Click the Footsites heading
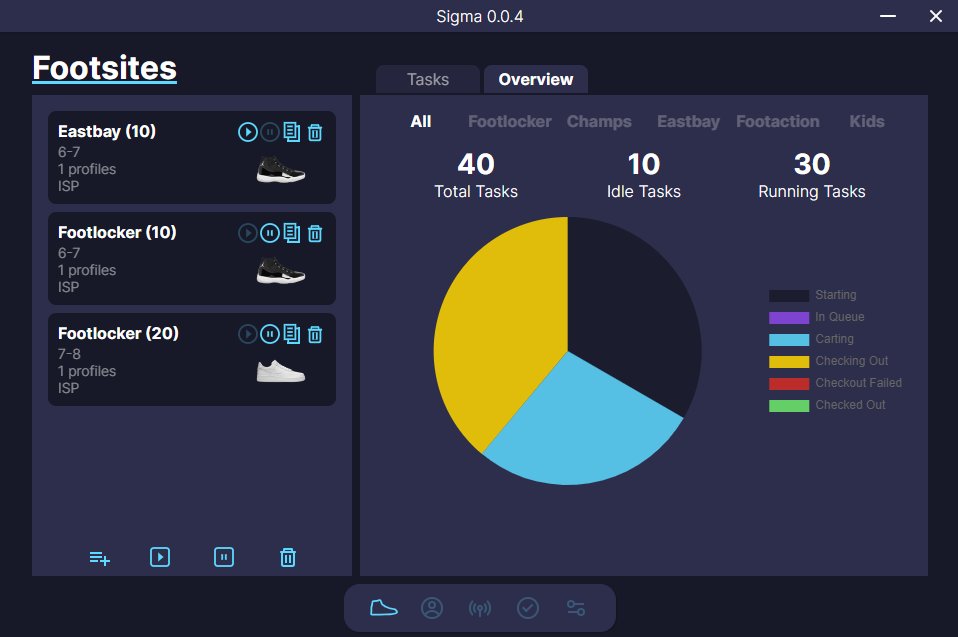958x637 pixels. pos(104,68)
